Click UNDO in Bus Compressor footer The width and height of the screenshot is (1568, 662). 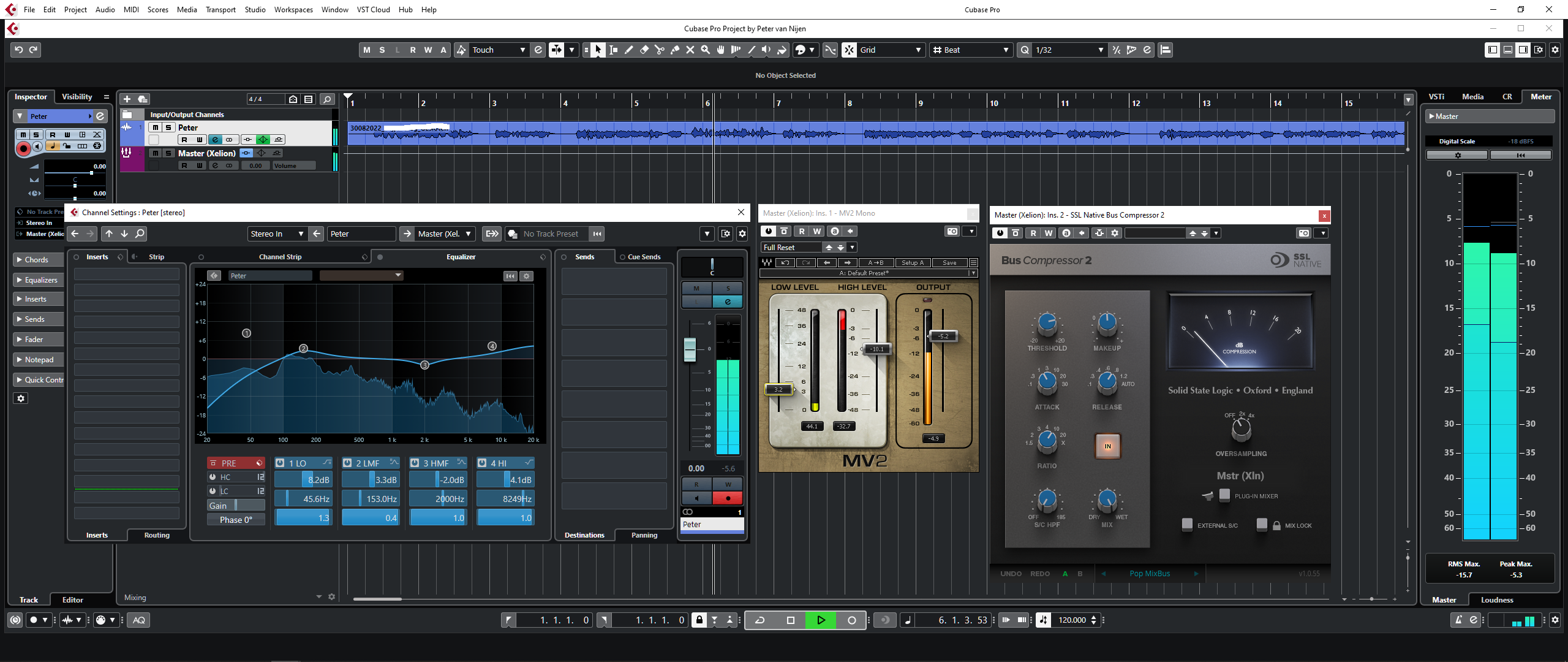pyautogui.click(x=1011, y=574)
